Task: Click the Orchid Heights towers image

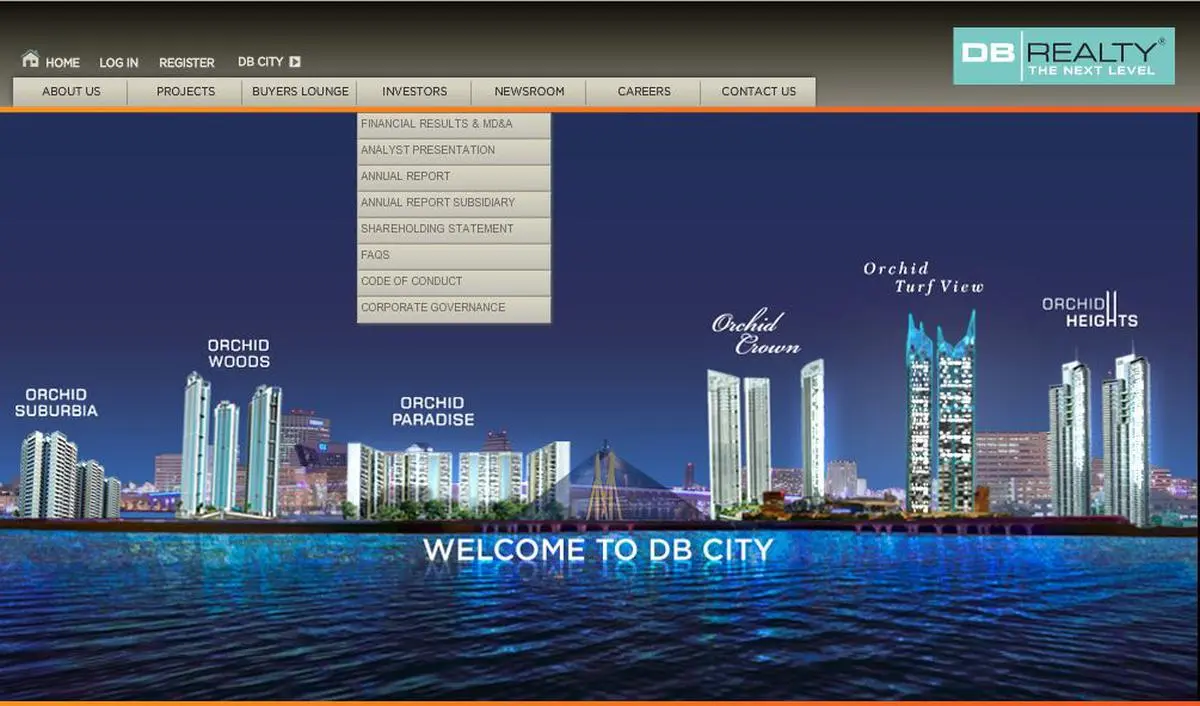Action: (1100, 438)
